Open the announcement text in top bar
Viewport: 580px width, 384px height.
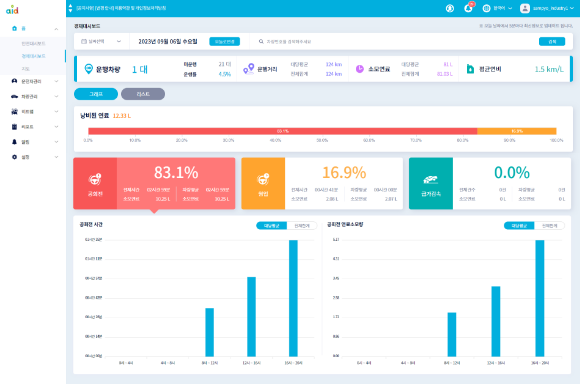(121, 8)
